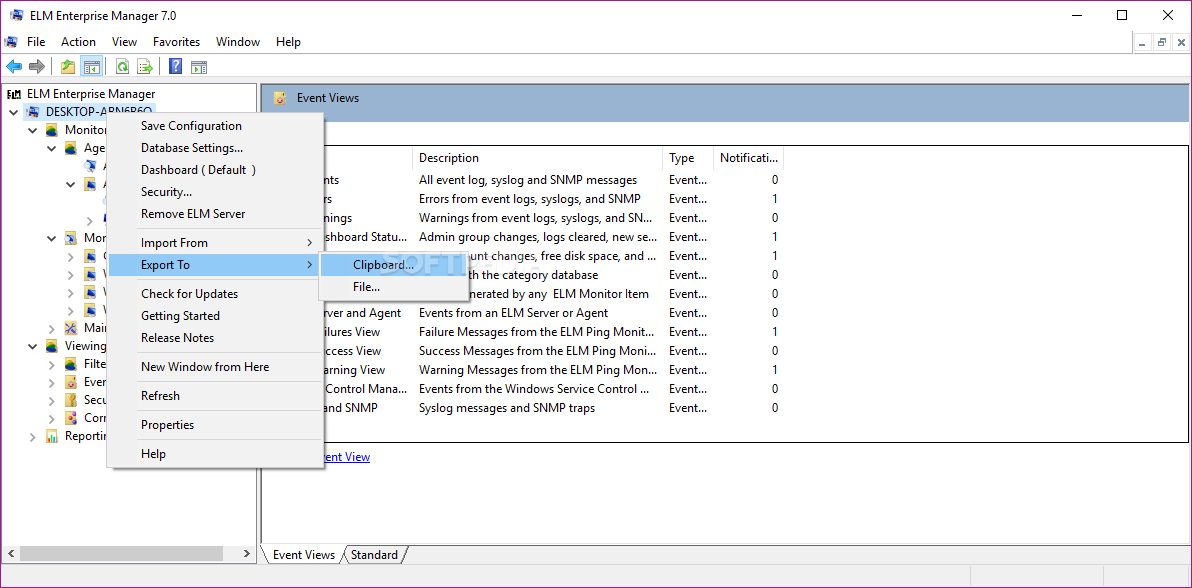Open the Favorites menu

(176, 42)
